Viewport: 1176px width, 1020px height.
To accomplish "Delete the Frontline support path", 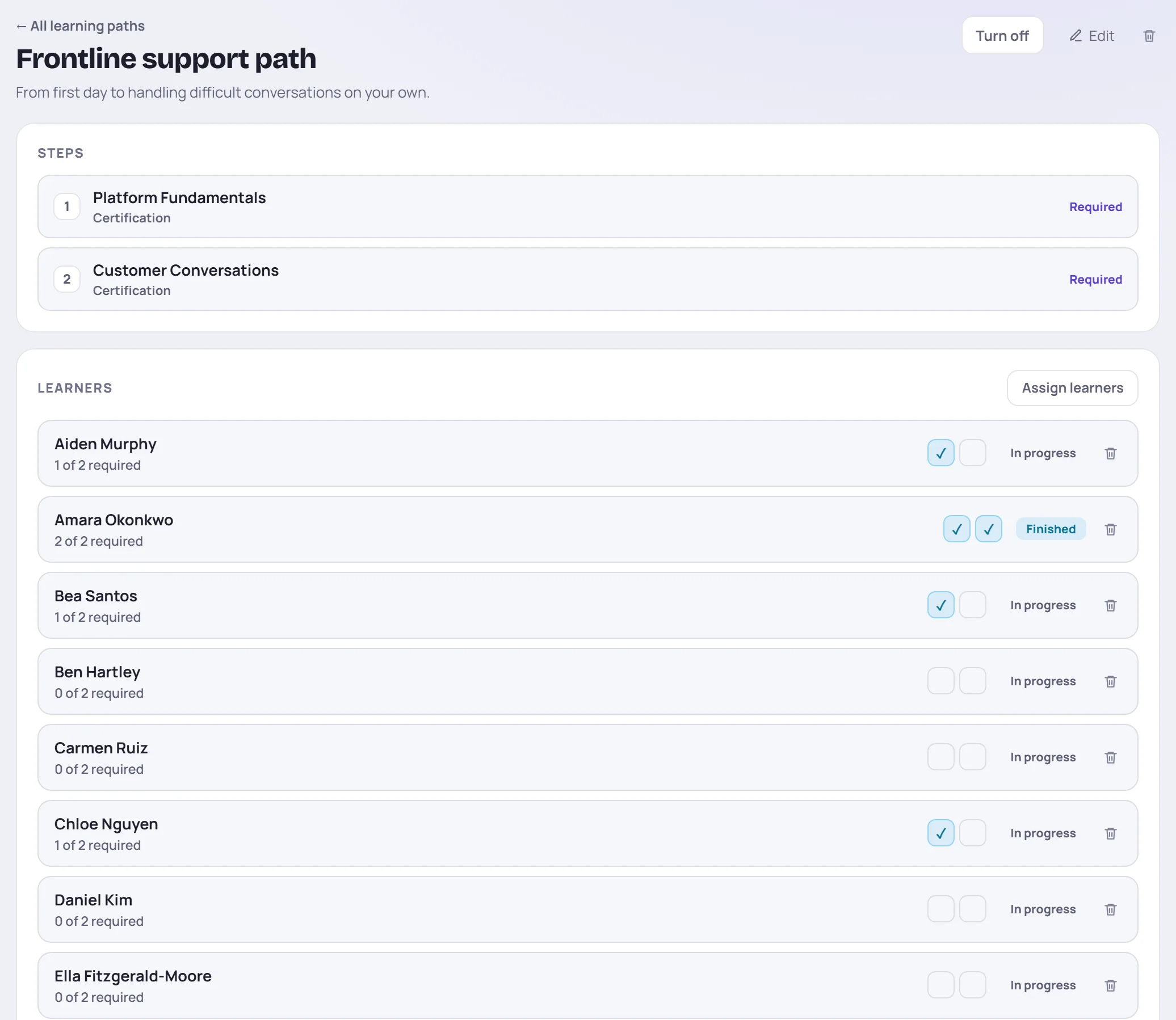I will [x=1149, y=36].
